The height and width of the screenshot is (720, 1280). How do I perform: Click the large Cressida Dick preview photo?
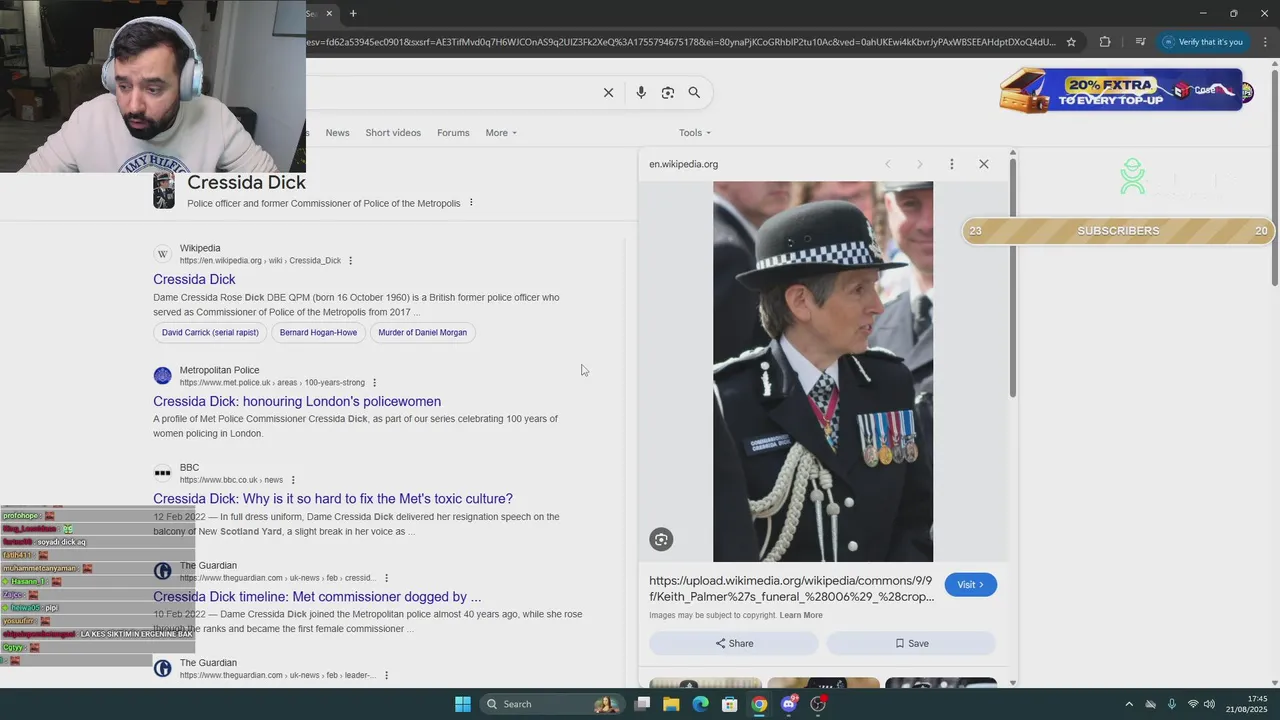click(x=823, y=372)
